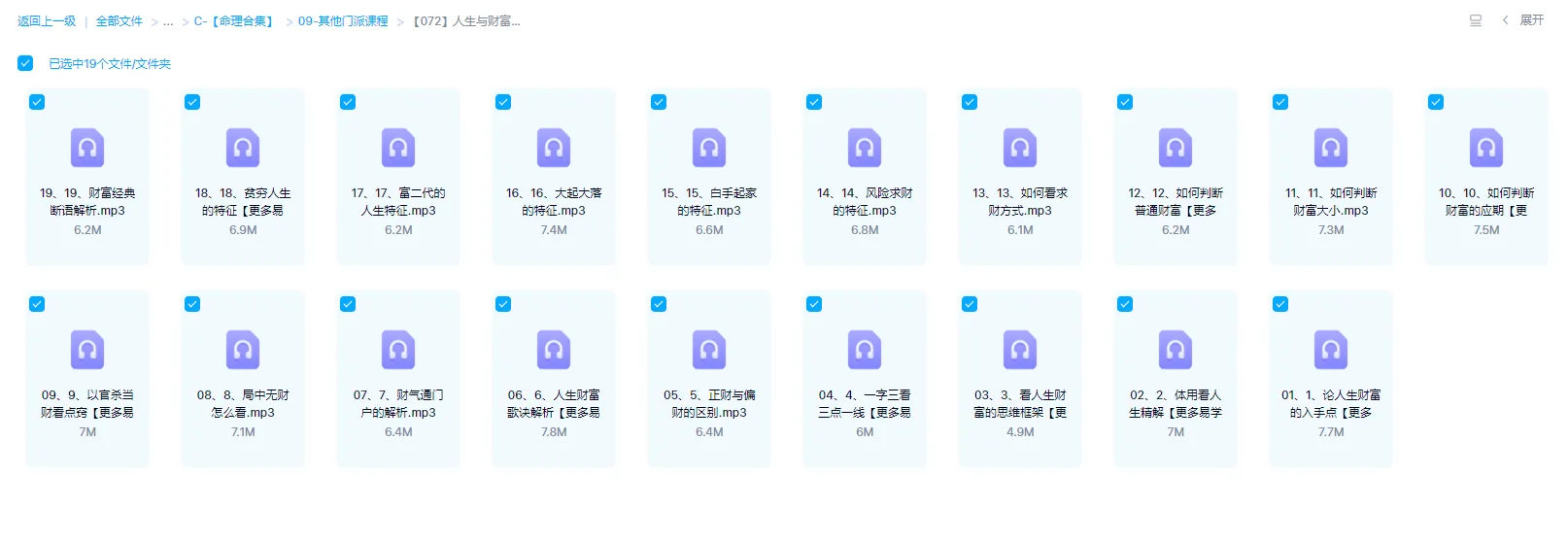The width and height of the screenshot is (1568, 543).
Task: Open the audio icon of file 03 看人生财富的思维框架
Action: 1020,350
